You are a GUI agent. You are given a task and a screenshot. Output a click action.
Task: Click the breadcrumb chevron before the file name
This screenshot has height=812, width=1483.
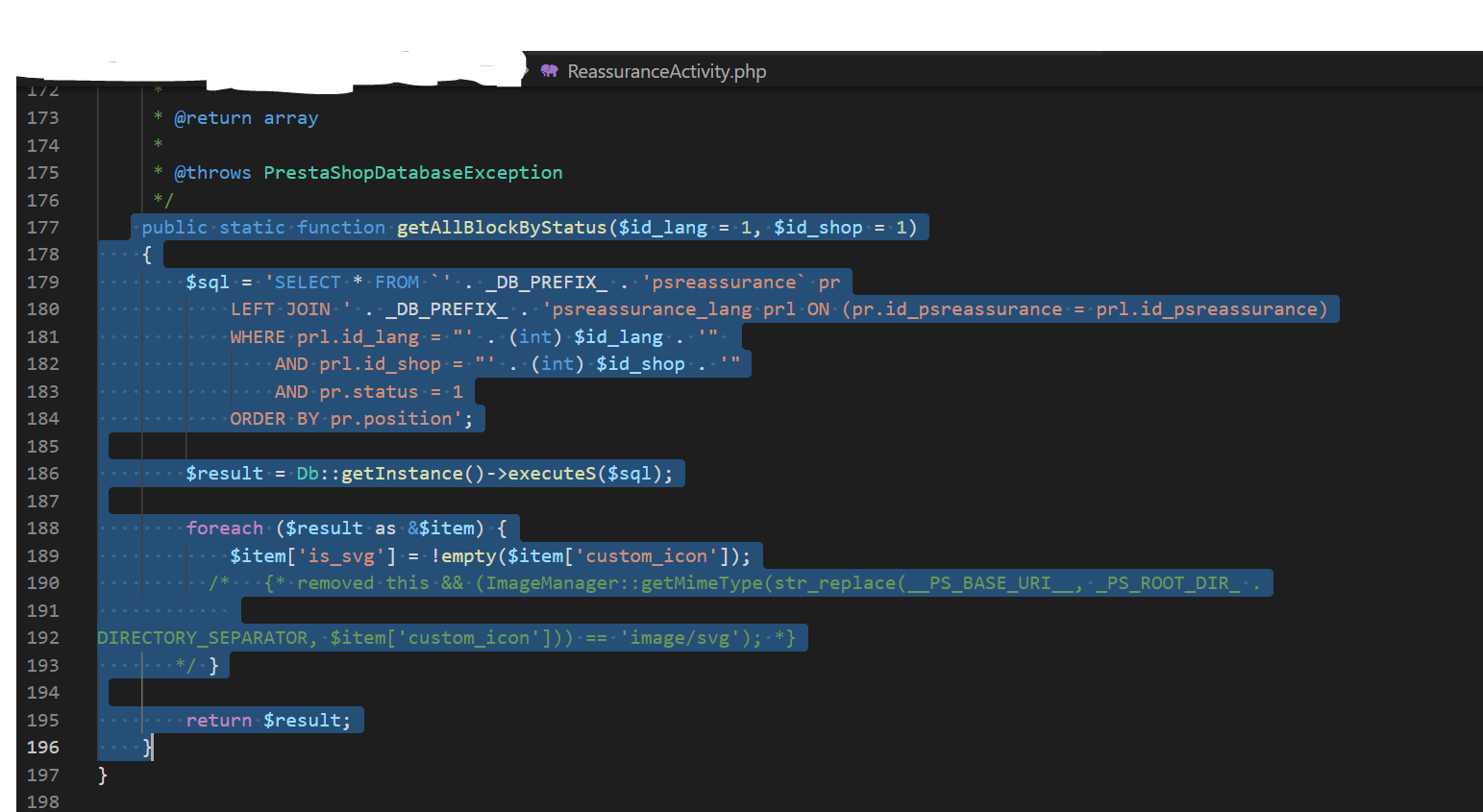[x=526, y=71]
